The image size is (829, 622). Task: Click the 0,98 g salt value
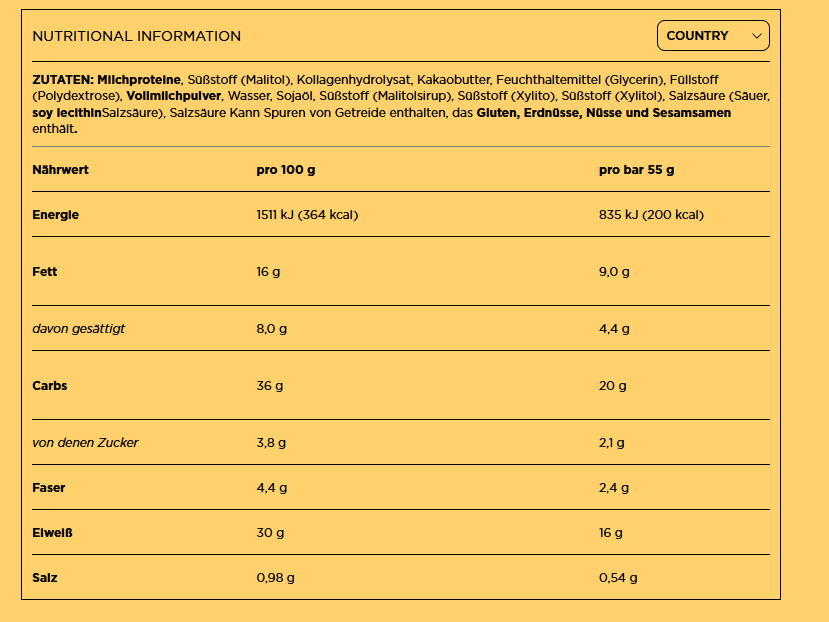point(275,578)
